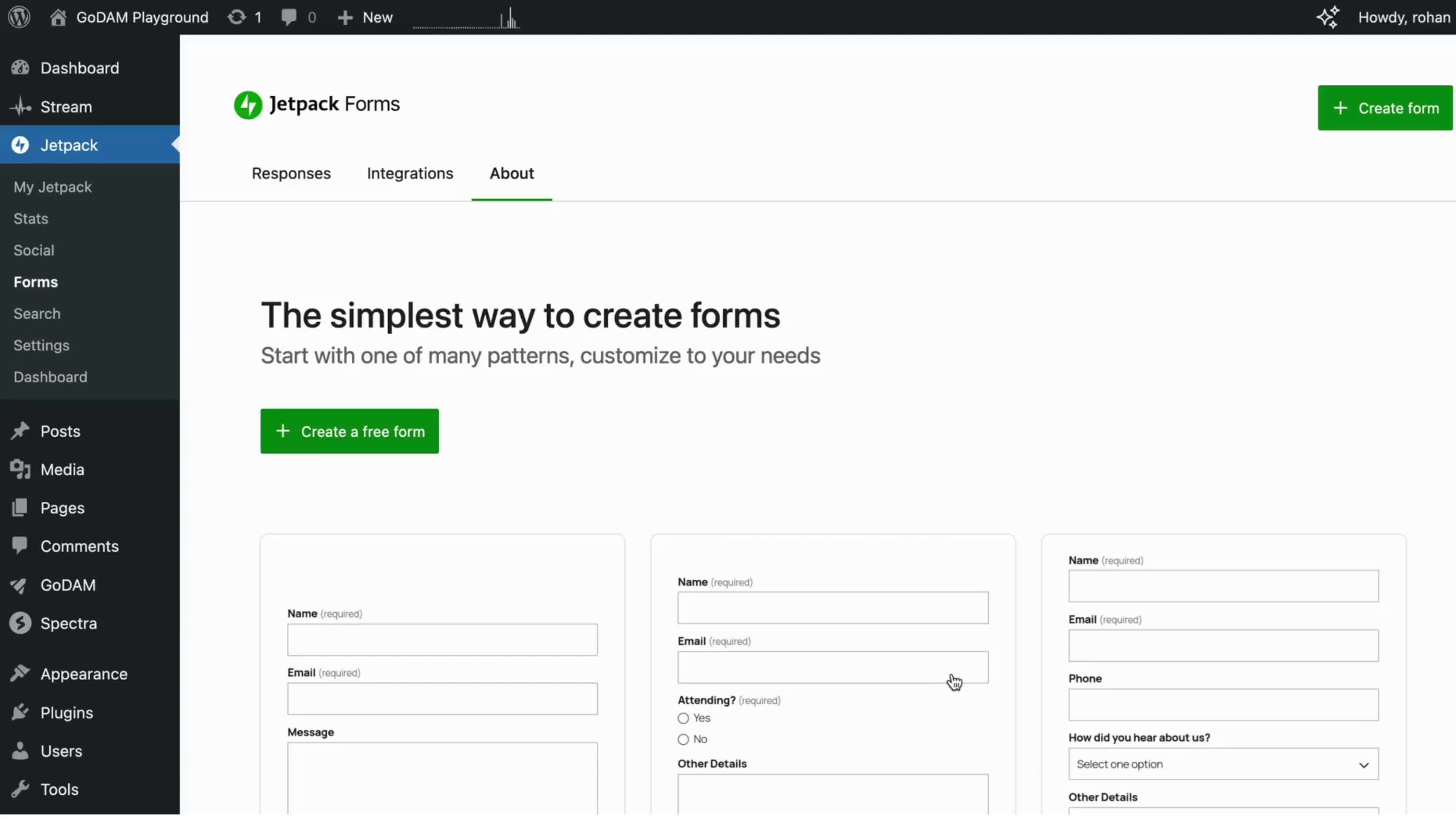1456x819 pixels.
Task: Click the Media library icon
Action: [20, 470]
